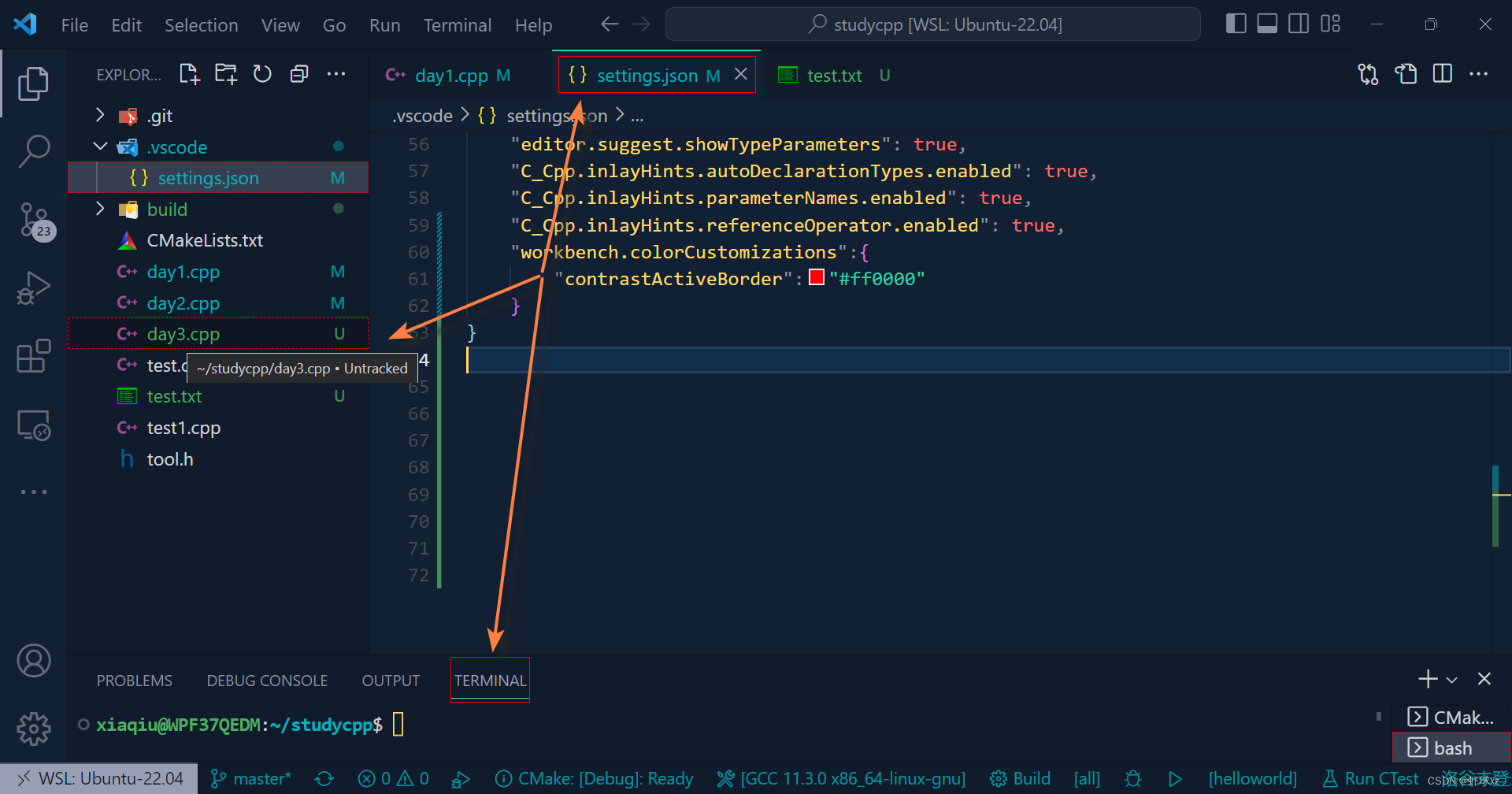Open editor More Actions ellipsis menu

(x=1479, y=74)
